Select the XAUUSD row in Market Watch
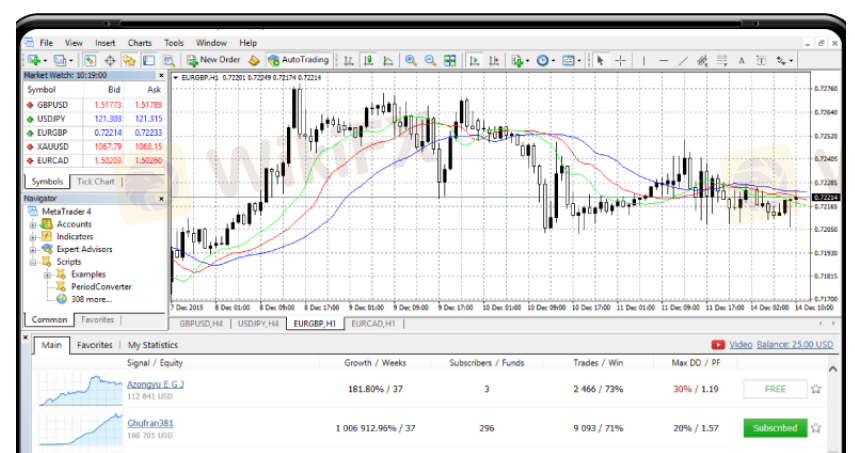 coord(55,145)
